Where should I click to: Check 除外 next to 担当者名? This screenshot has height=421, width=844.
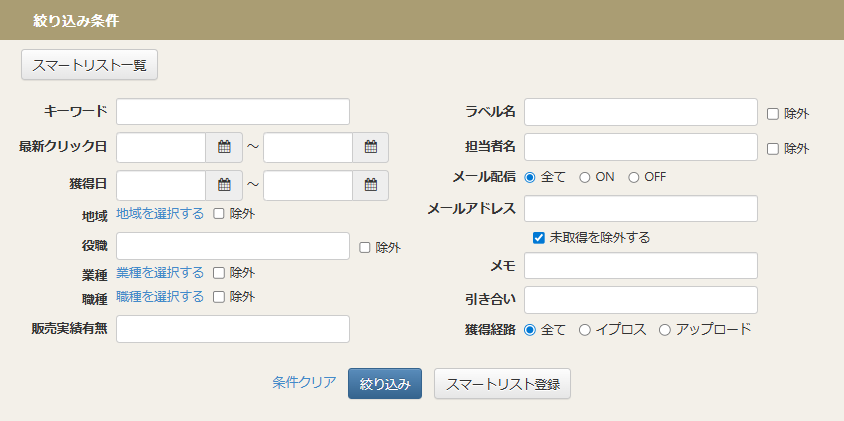(773, 149)
